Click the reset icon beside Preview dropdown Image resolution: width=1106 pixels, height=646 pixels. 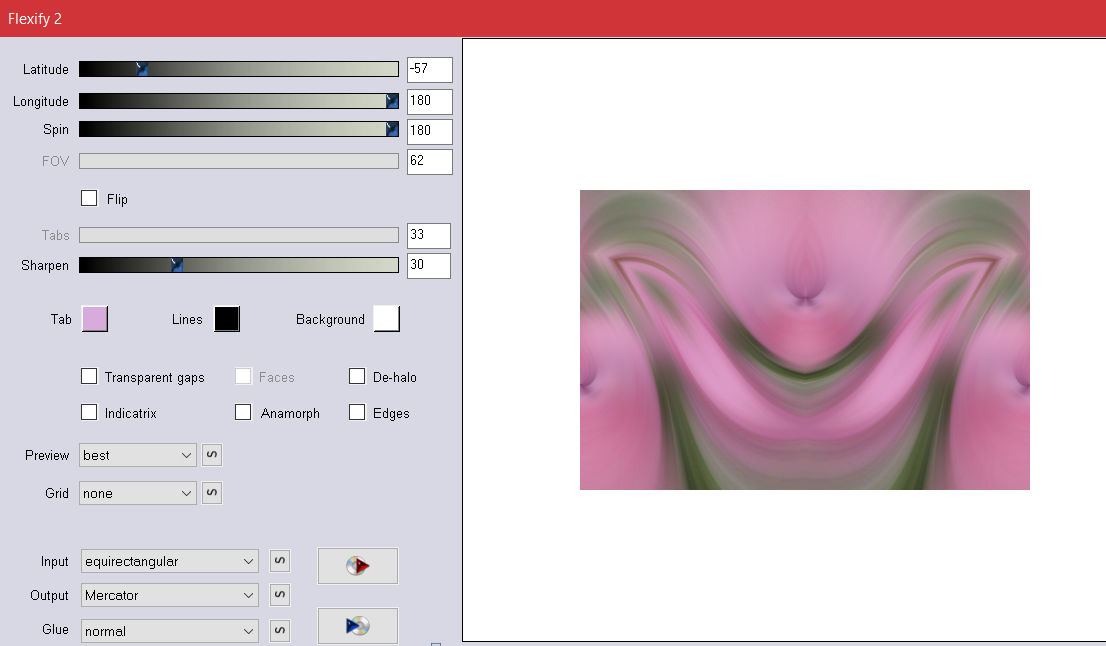212,455
